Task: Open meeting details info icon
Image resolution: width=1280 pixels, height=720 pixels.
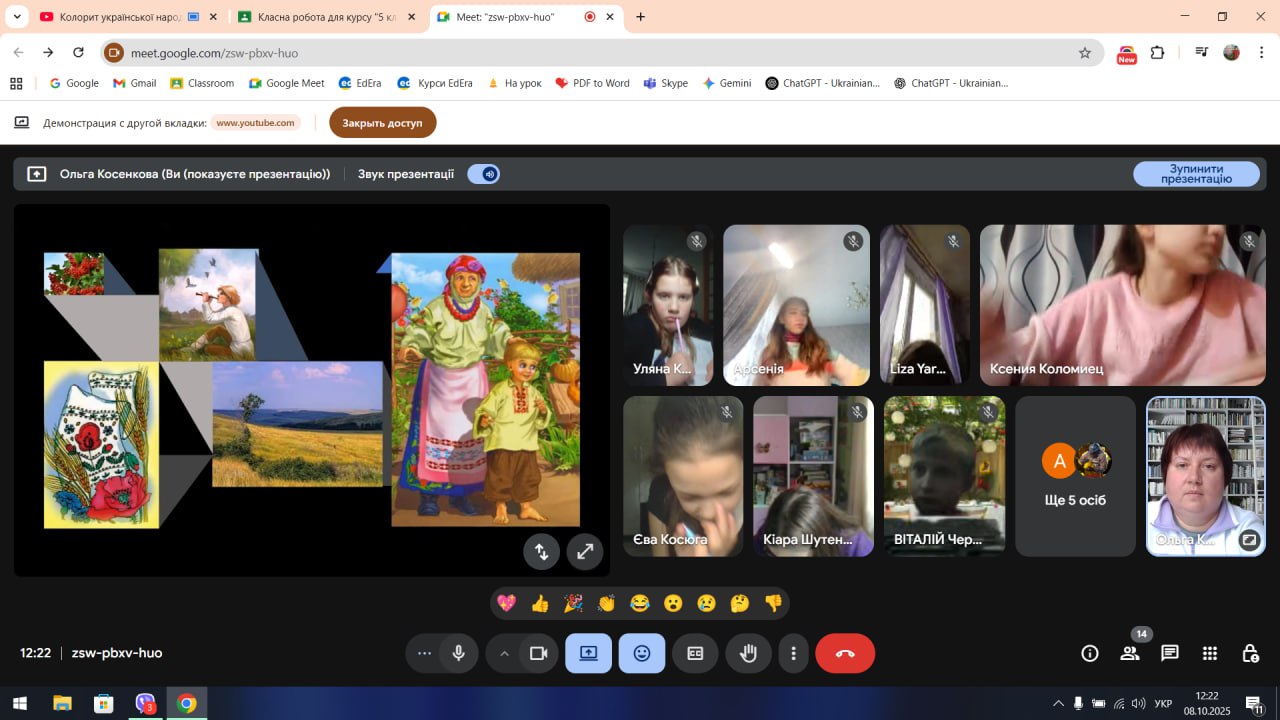Action: click(1090, 654)
